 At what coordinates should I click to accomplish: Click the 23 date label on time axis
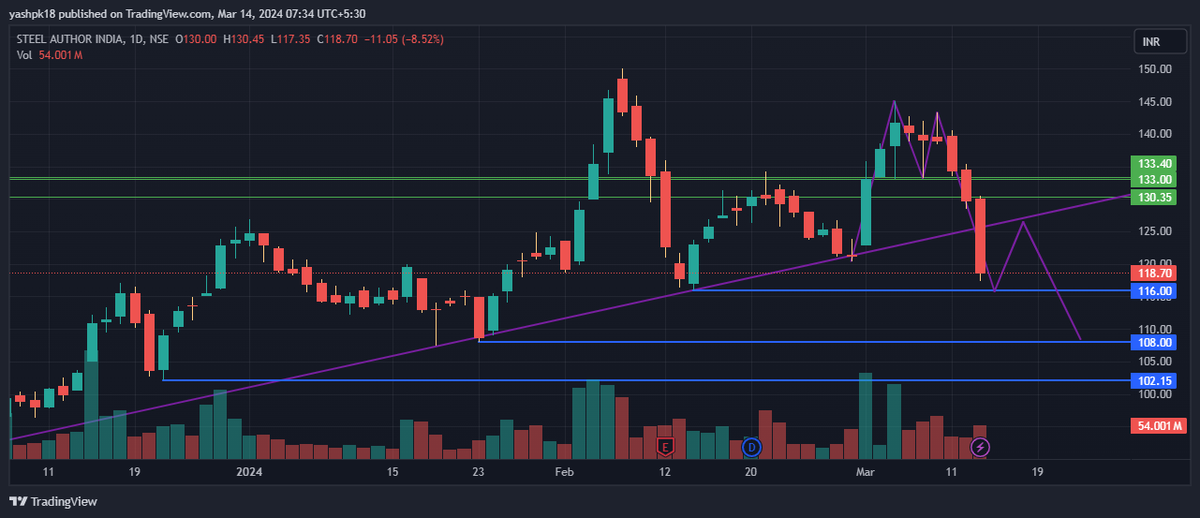coord(479,472)
